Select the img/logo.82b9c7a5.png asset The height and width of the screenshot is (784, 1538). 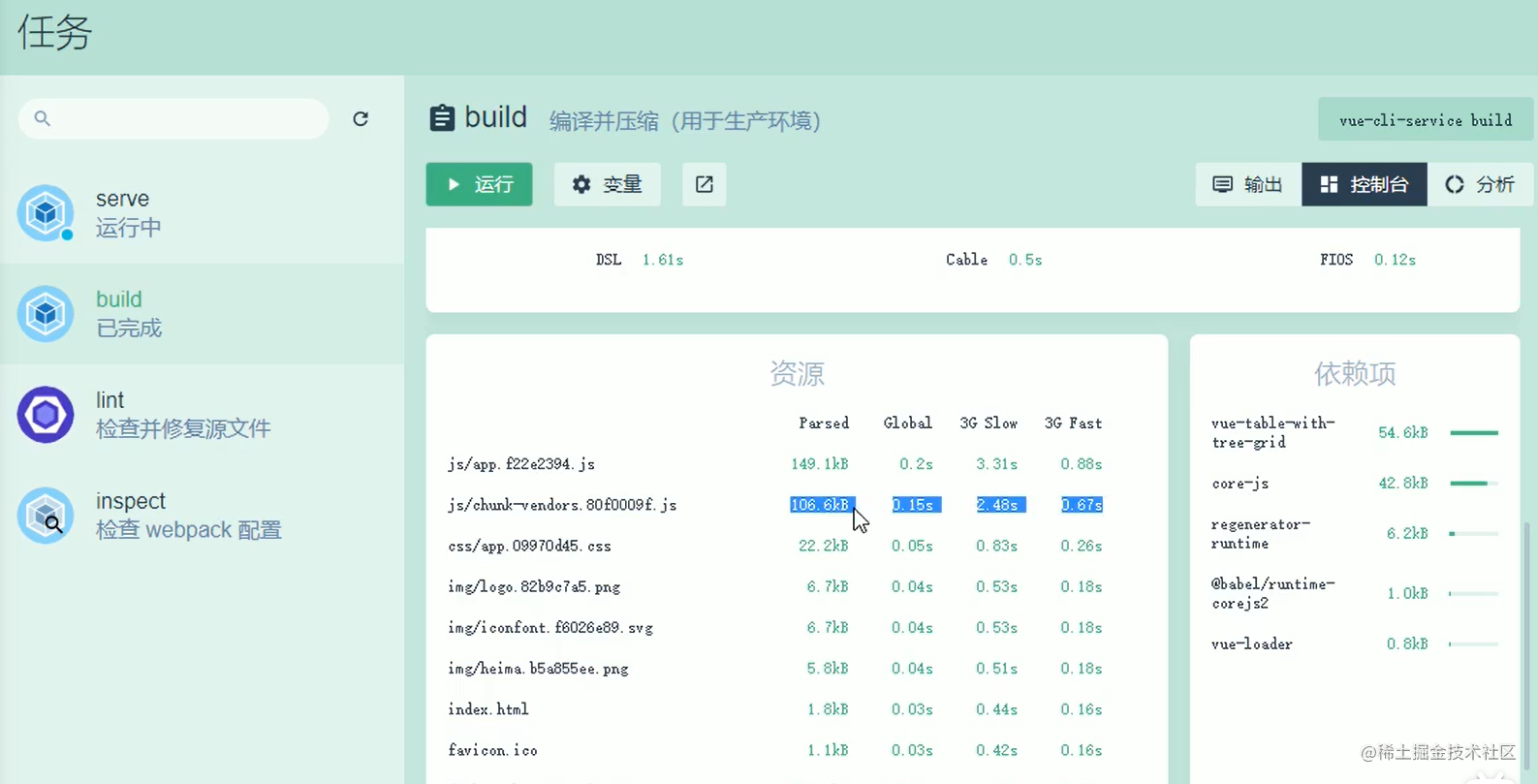coord(534,586)
